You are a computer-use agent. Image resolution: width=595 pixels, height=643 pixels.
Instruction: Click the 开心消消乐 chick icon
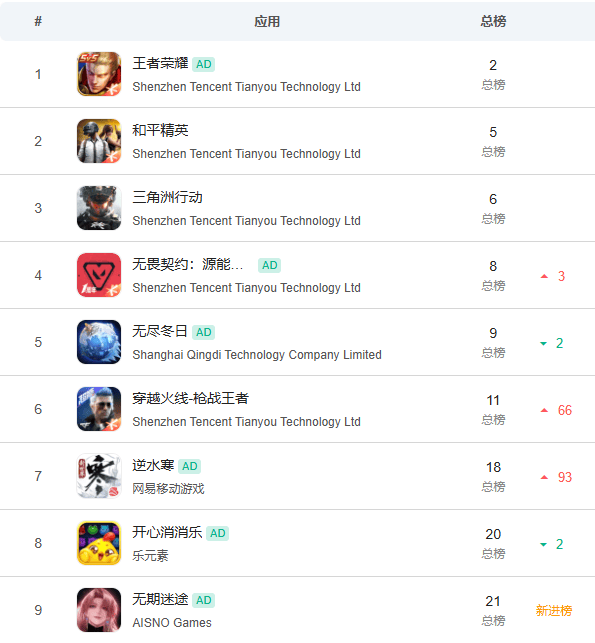pyautogui.click(x=99, y=543)
